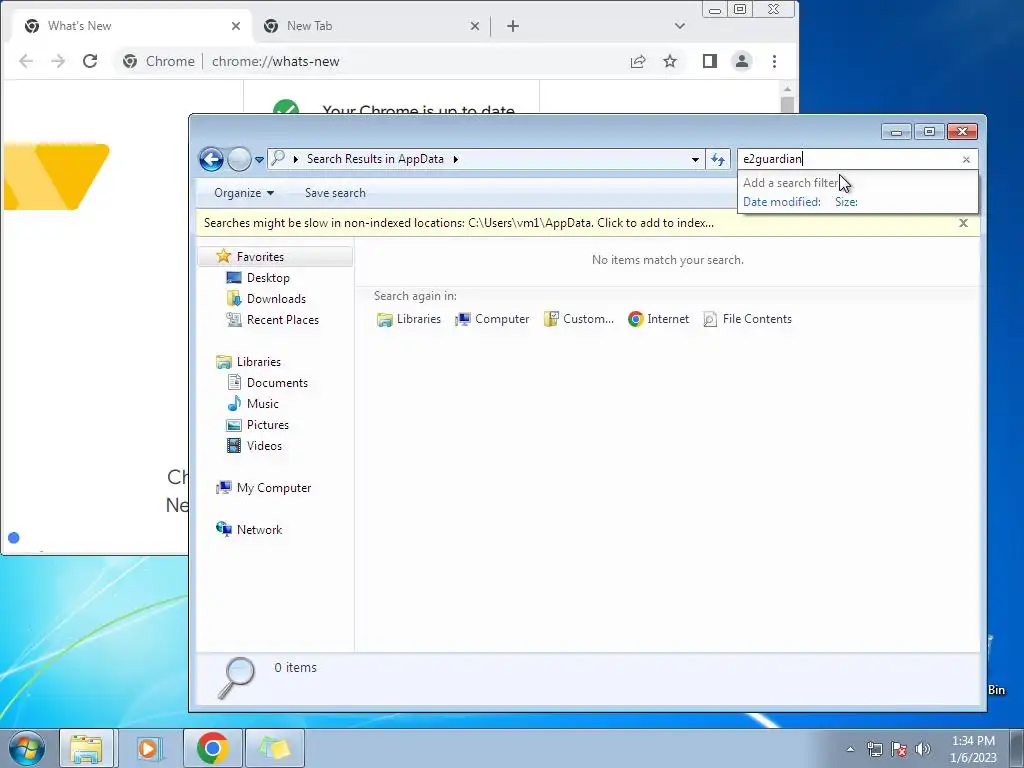Screen dimensions: 1024x768
Task: Click Search Results in AppData breadcrumb
Action: (x=375, y=159)
